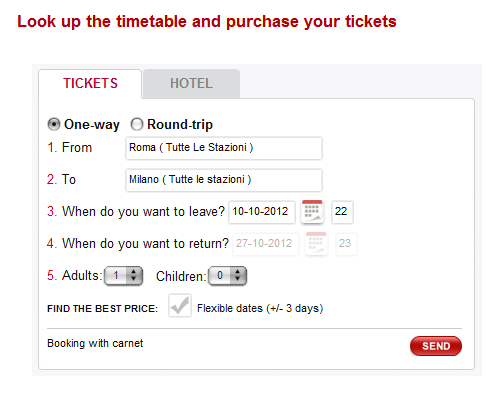Open the Children count dropdown
Viewport: 500px width, 397px height.
(x=227, y=276)
